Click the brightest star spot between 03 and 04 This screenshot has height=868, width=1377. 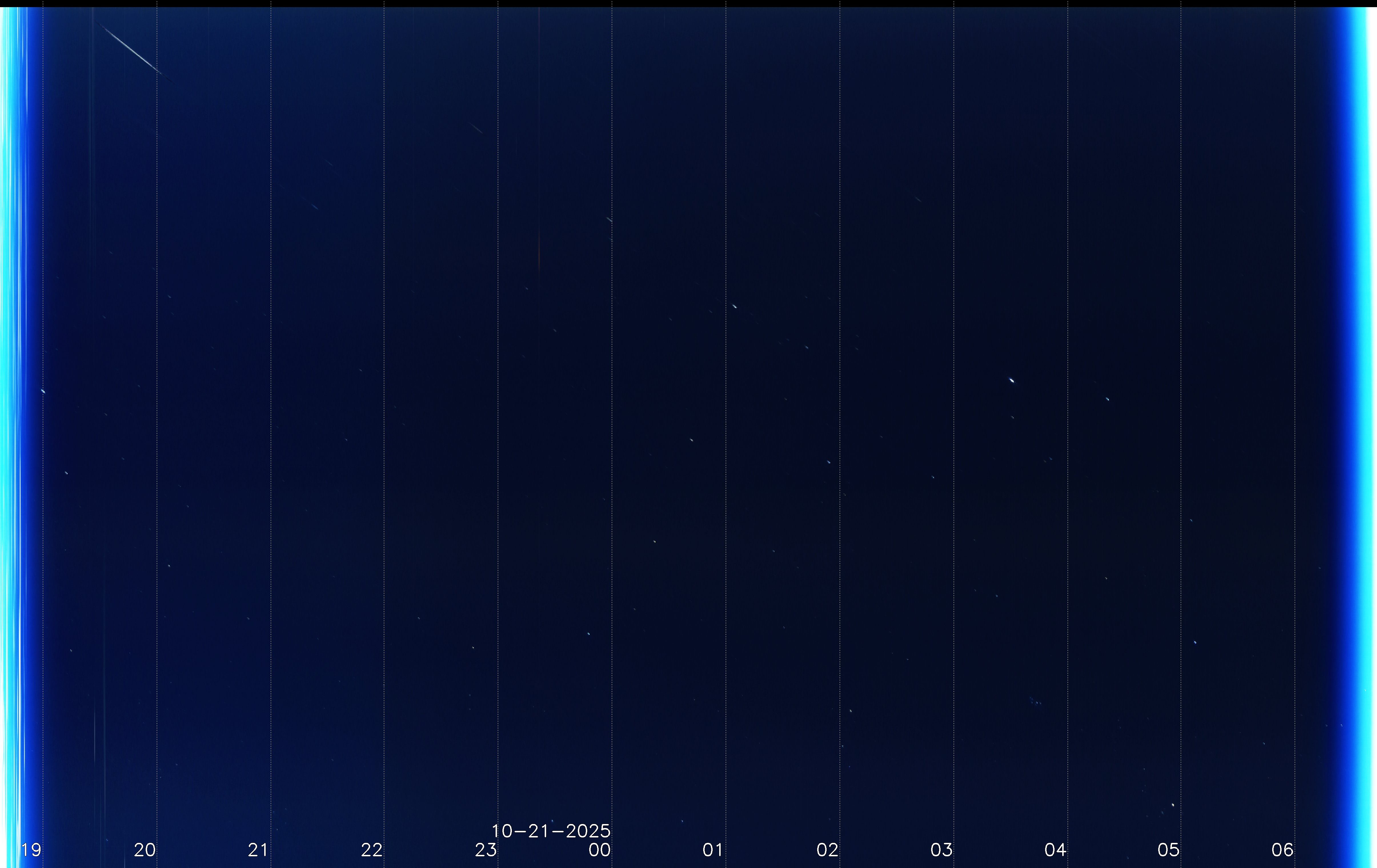(x=1012, y=380)
